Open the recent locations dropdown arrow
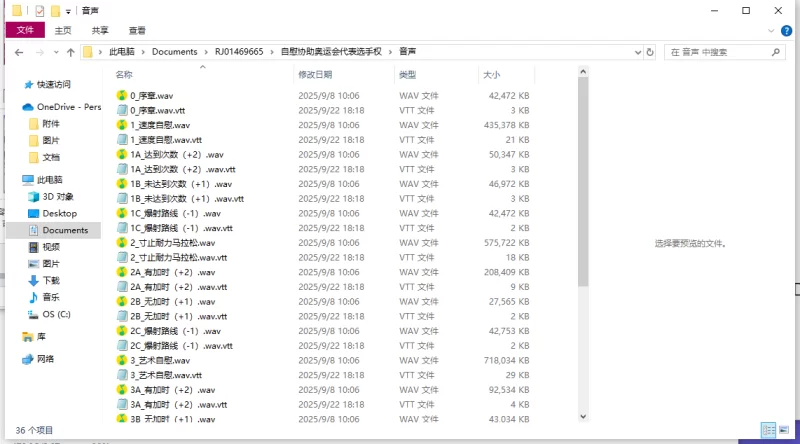Screen dimensions: 800x444 click(57, 52)
